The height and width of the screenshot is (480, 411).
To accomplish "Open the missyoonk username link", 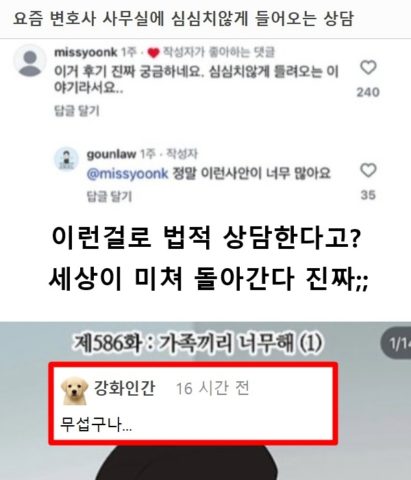I will 86,52.
